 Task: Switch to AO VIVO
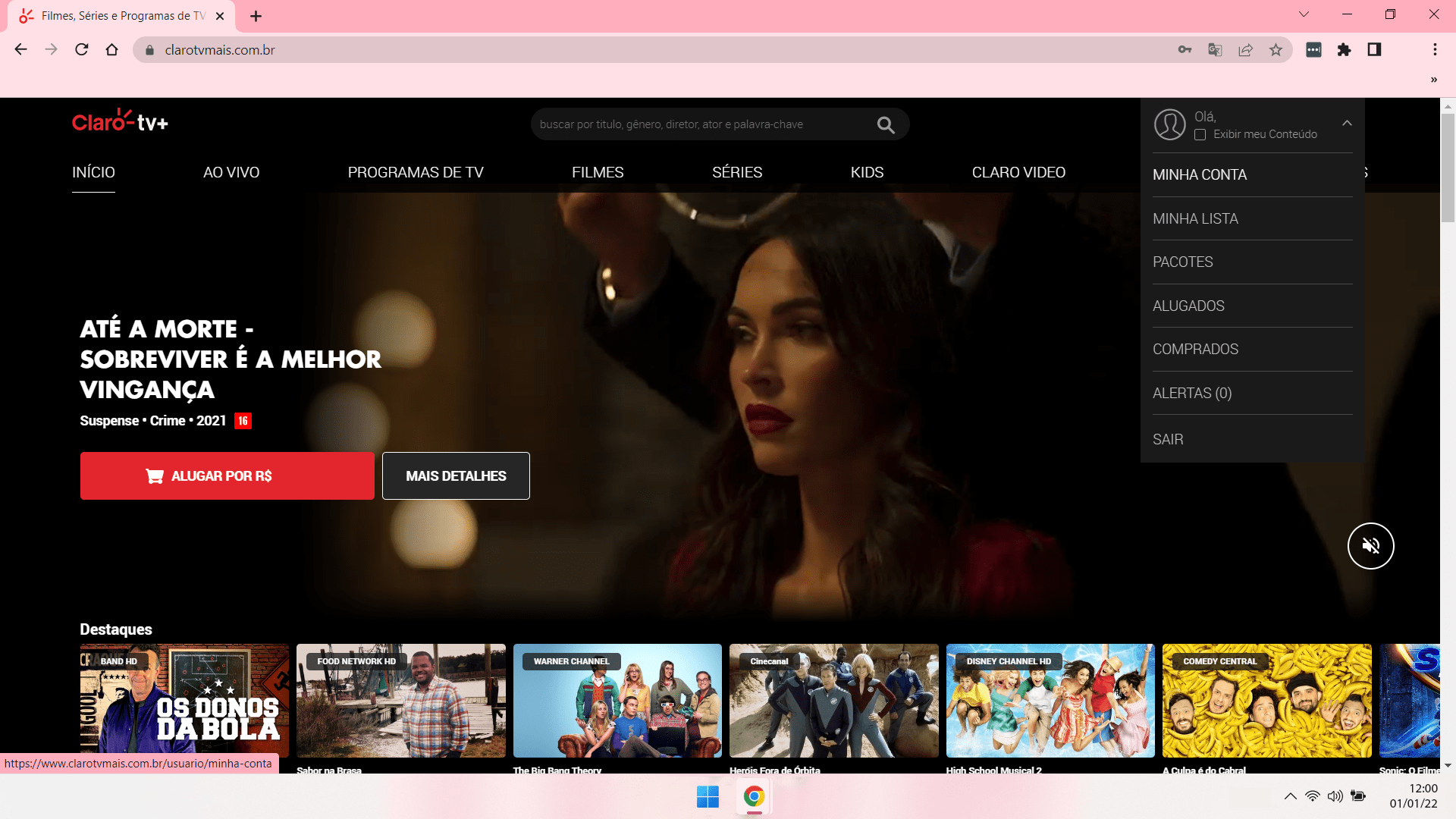pos(231,173)
